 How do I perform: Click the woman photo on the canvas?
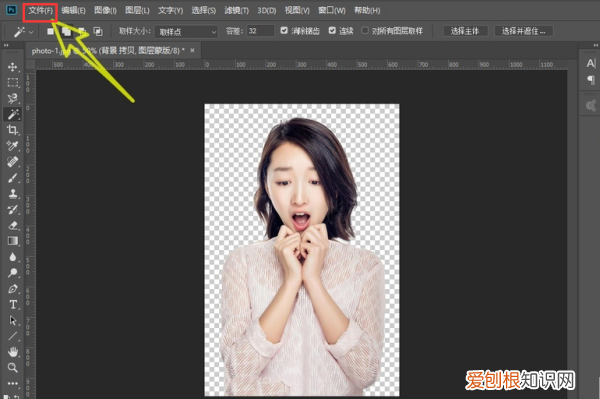[302, 250]
